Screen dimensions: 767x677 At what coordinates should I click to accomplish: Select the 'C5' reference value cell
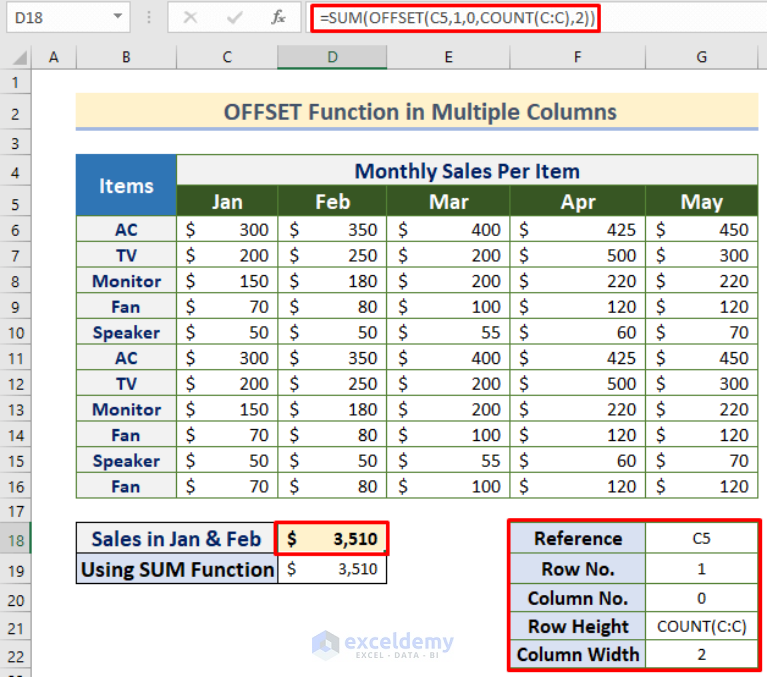pyautogui.click(x=701, y=538)
